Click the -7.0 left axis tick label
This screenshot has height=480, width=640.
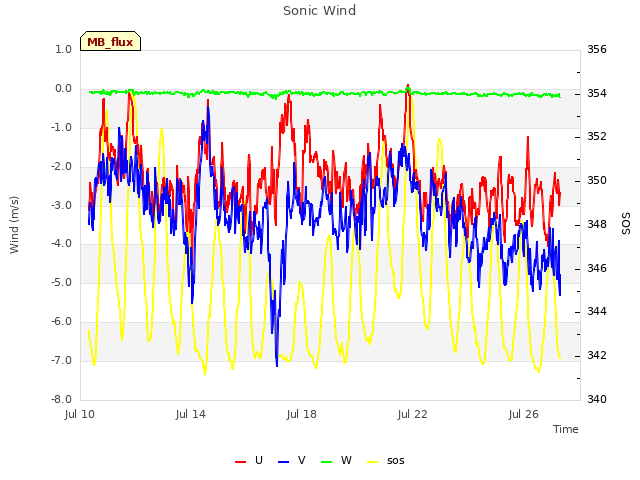click(61, 360)
